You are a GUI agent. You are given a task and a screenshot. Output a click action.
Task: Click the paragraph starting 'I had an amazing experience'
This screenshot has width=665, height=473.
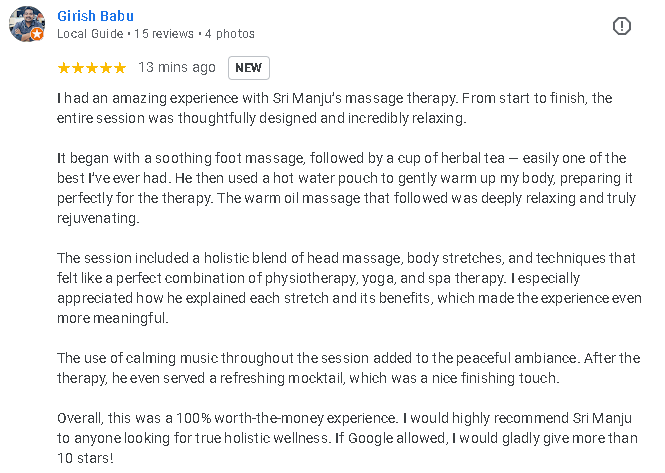click(x=335, y=108)
